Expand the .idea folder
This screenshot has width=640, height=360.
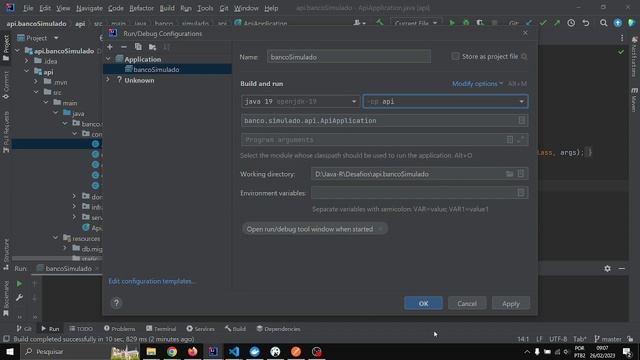[x=27, y=61]
